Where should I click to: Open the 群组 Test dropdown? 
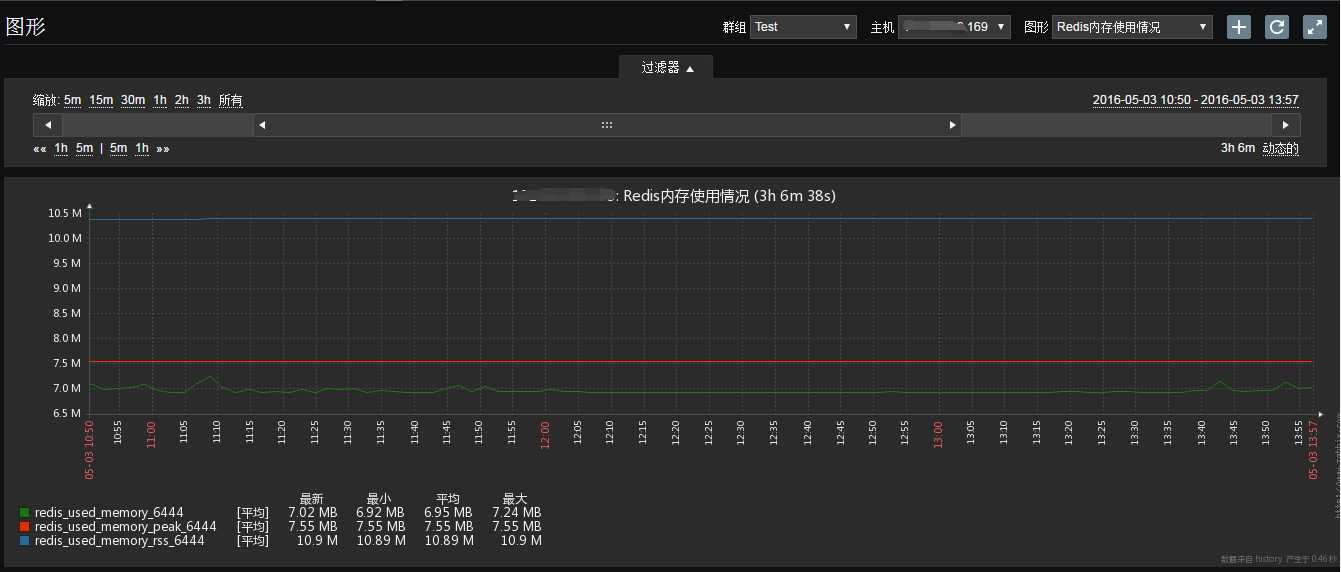(803, 27)
